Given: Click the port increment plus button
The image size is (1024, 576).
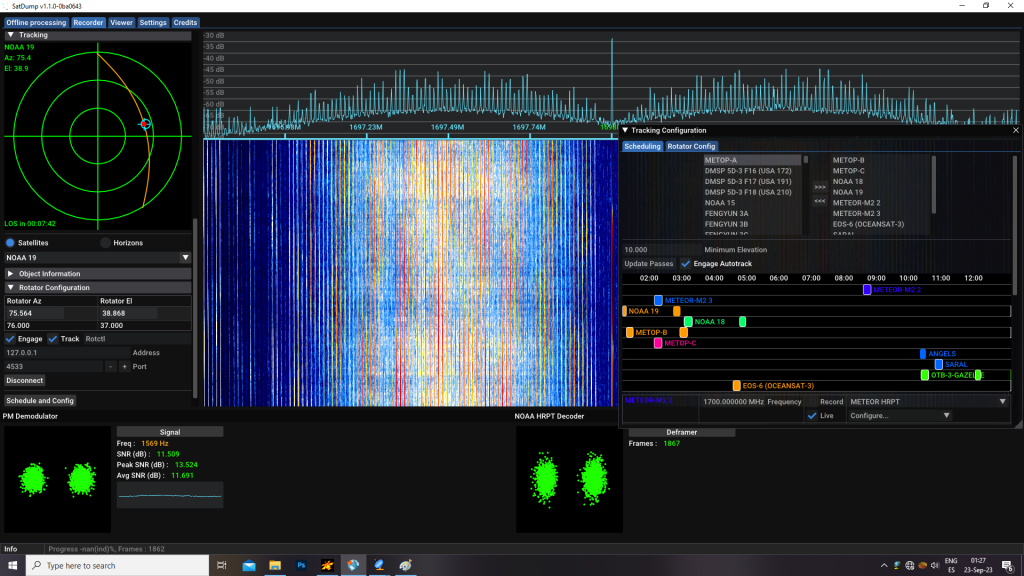Looking at the screenshot, I should [x=125, y=367].
